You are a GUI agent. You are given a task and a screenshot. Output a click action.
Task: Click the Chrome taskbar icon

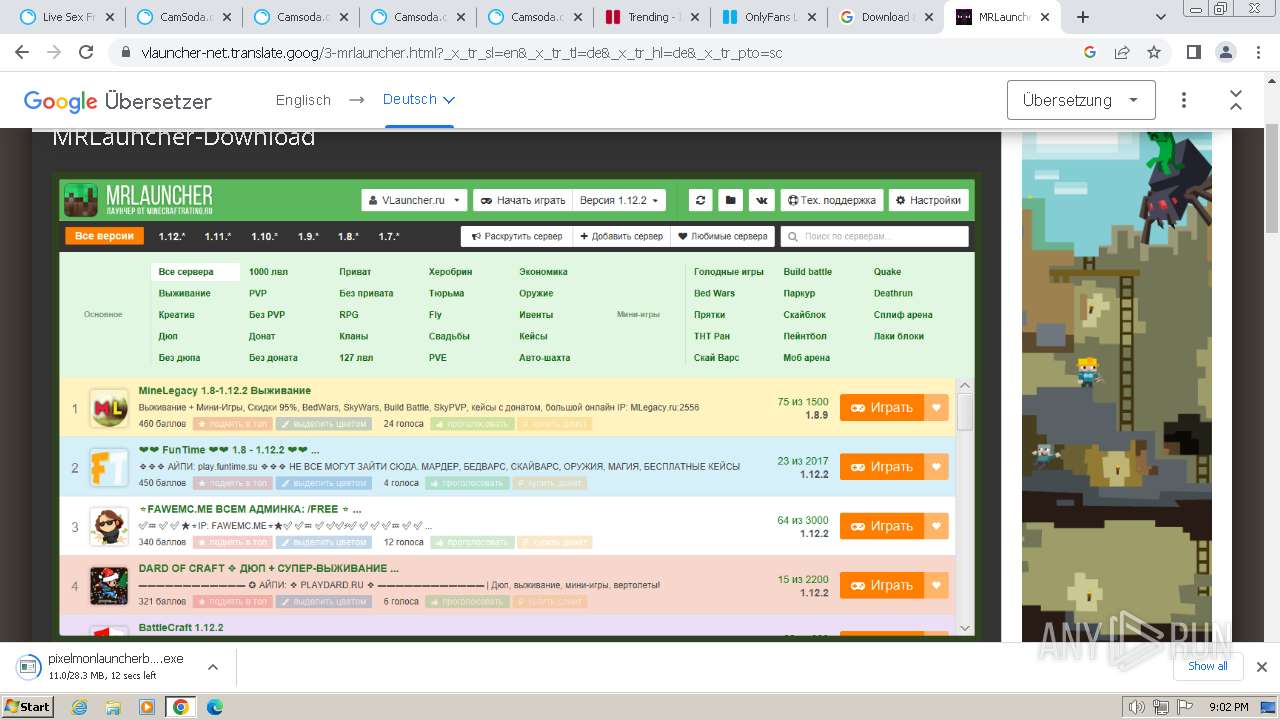[x=181, y=707]
